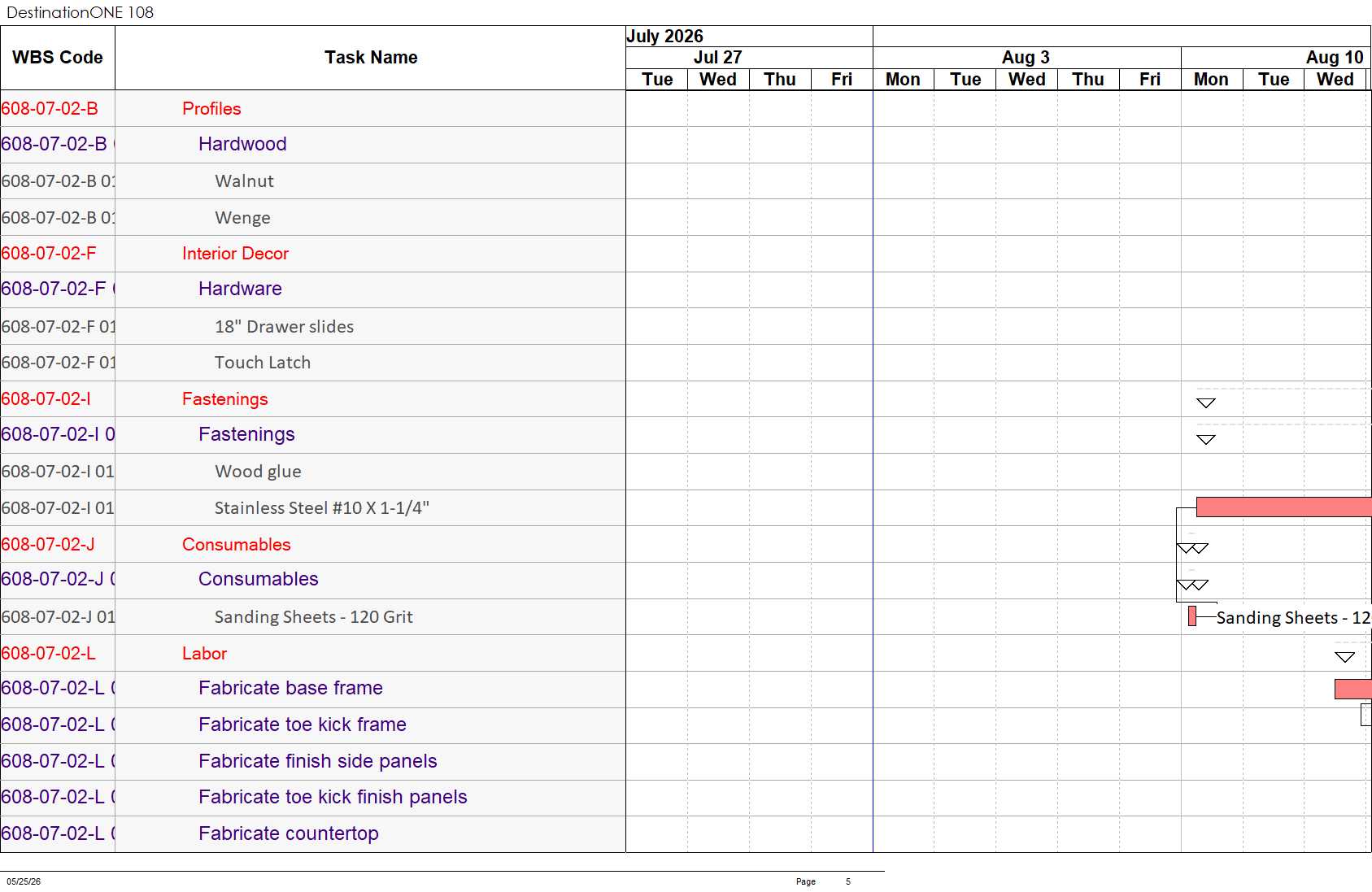The height and width of the screenshot is (892, 1372).
Task: Click WBS code 608-07-02-L in Labor row
Action: (49, 654)
